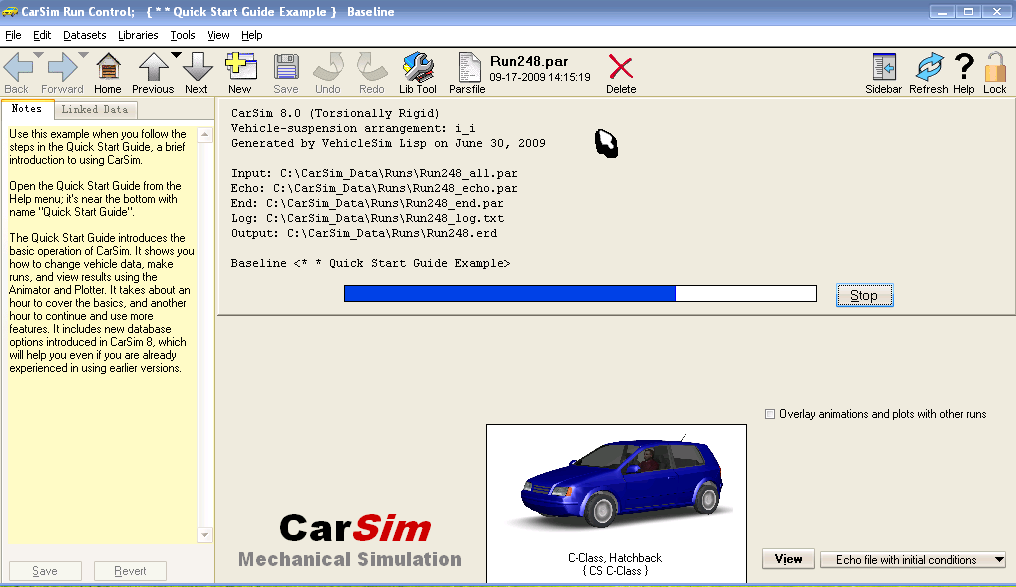The height and width of the screenshot is (587, 1016).
Task: Click the notes scrollbar up arrow
Action: (205, 135)
